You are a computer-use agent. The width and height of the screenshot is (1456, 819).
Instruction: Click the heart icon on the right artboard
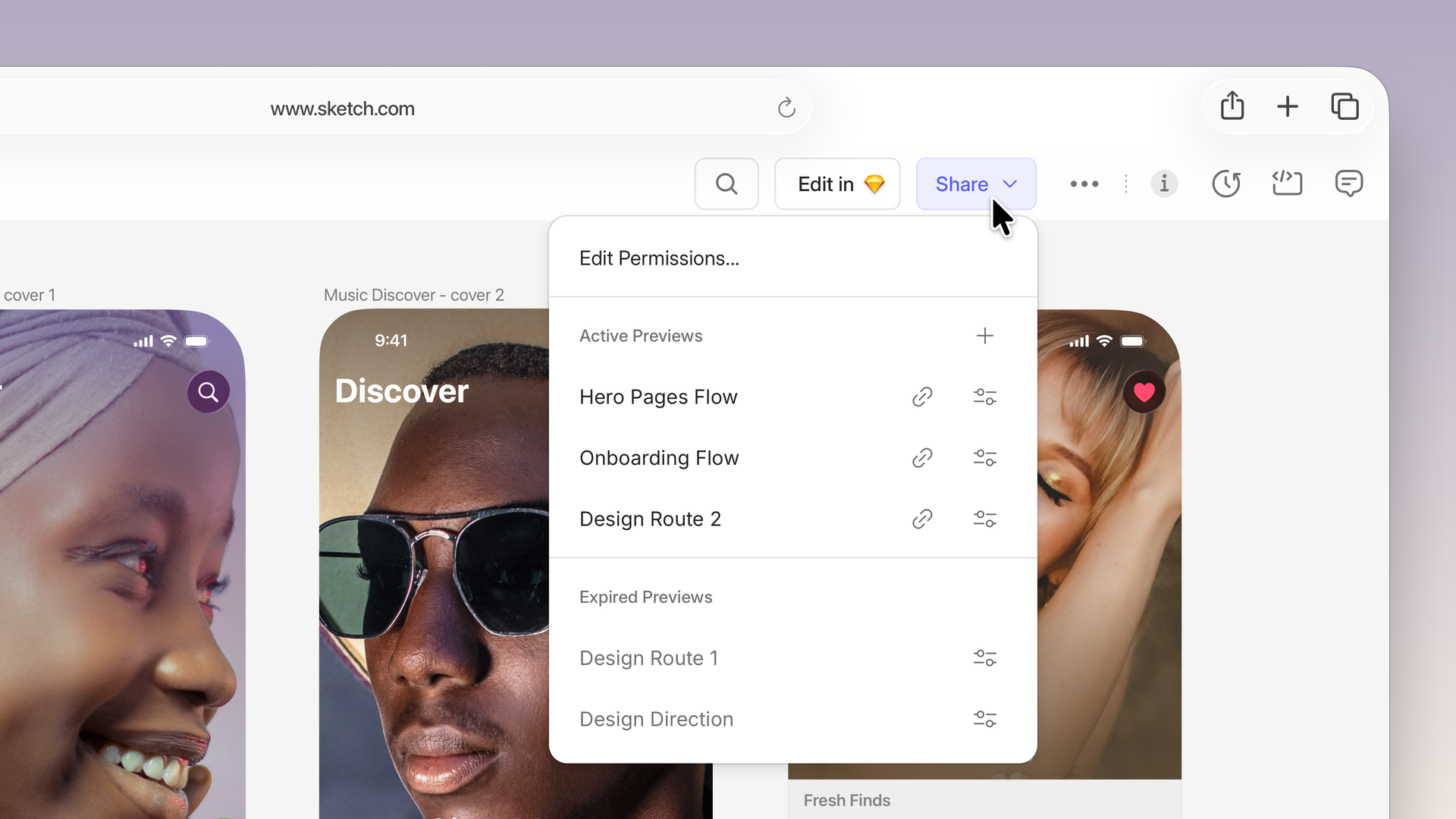[x=1144, y=392]
